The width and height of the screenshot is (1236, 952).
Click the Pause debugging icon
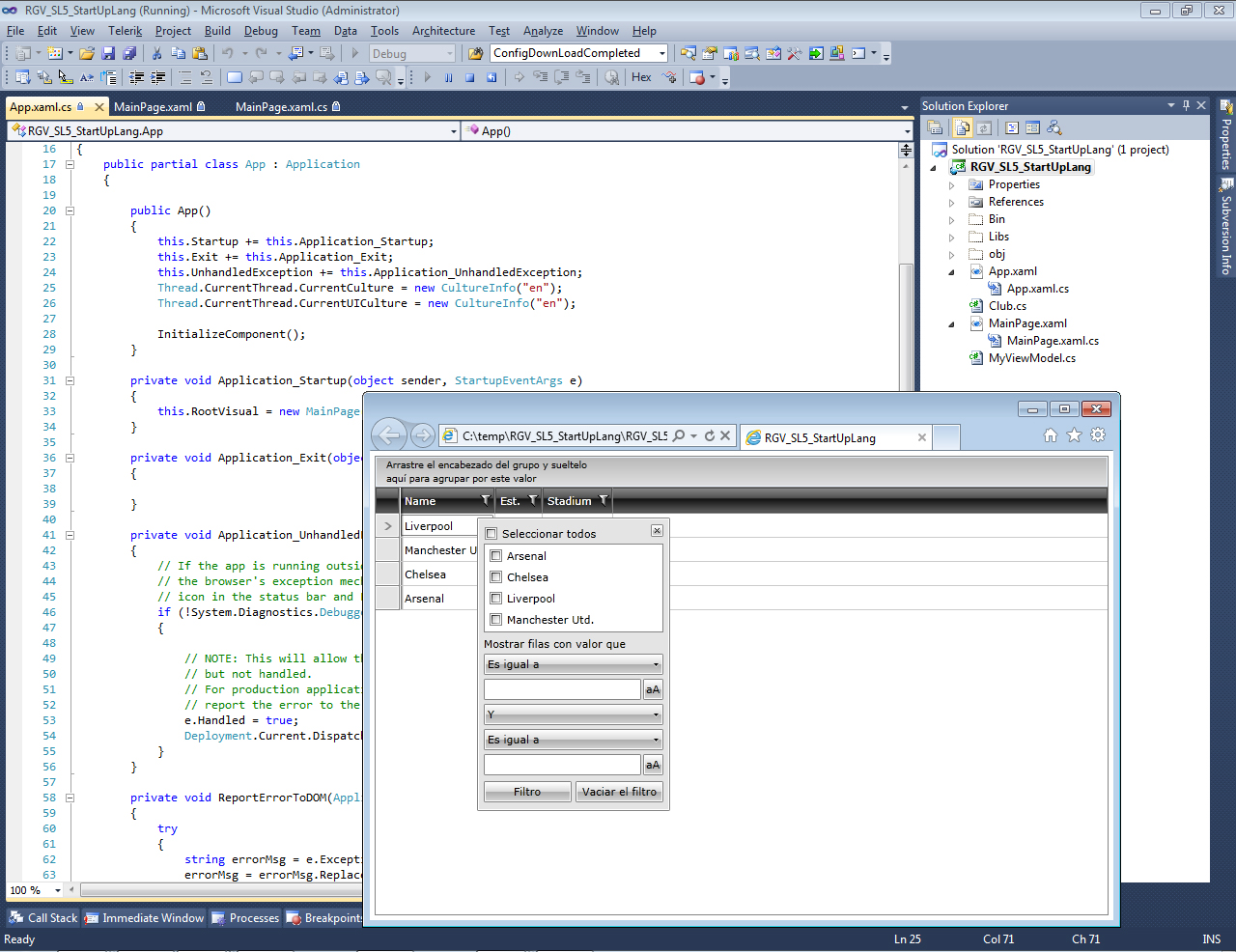point(448,77)
